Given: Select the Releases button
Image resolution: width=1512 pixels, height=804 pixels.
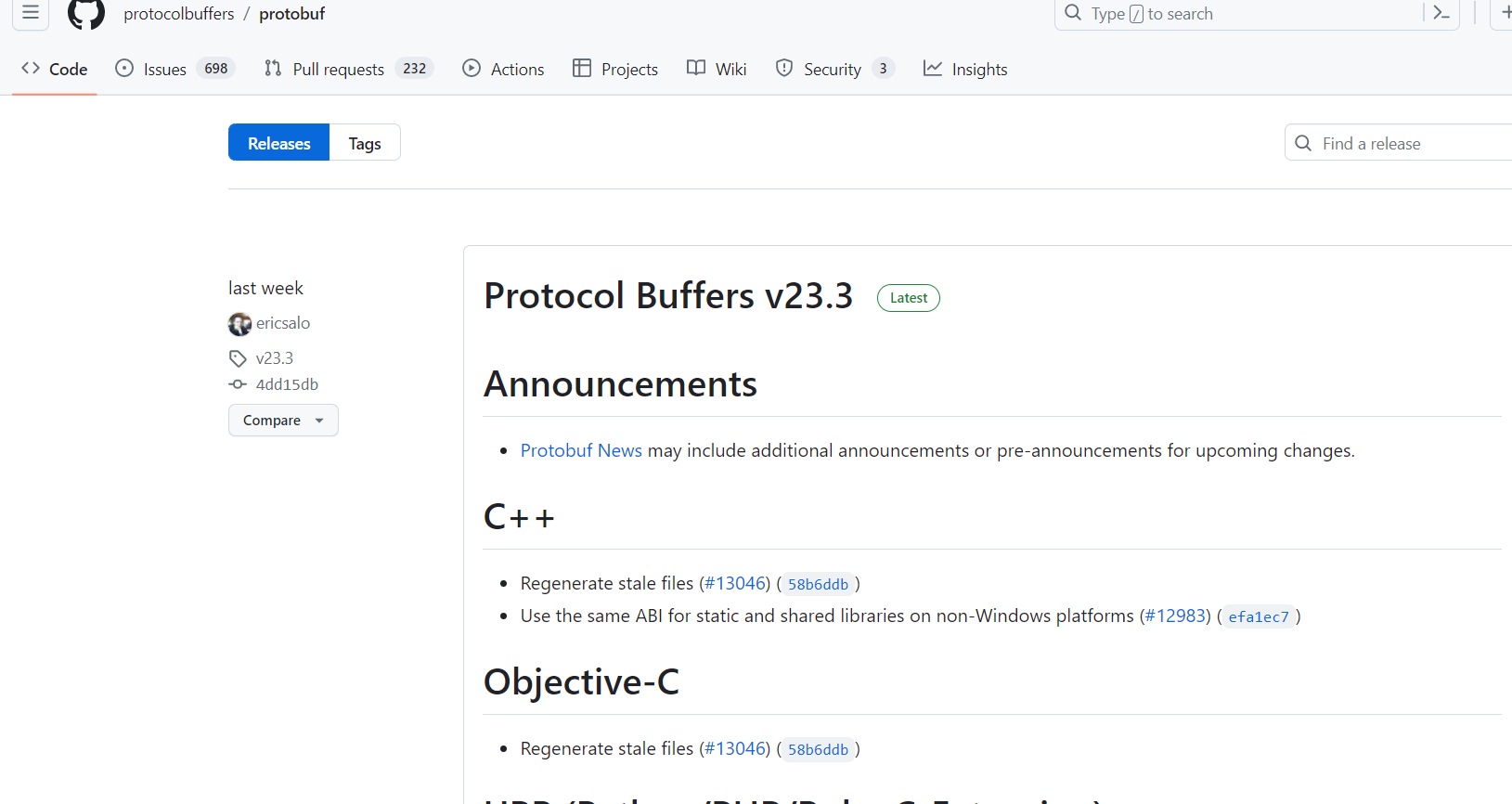Looking at the screenshot, I should point(278,143).
